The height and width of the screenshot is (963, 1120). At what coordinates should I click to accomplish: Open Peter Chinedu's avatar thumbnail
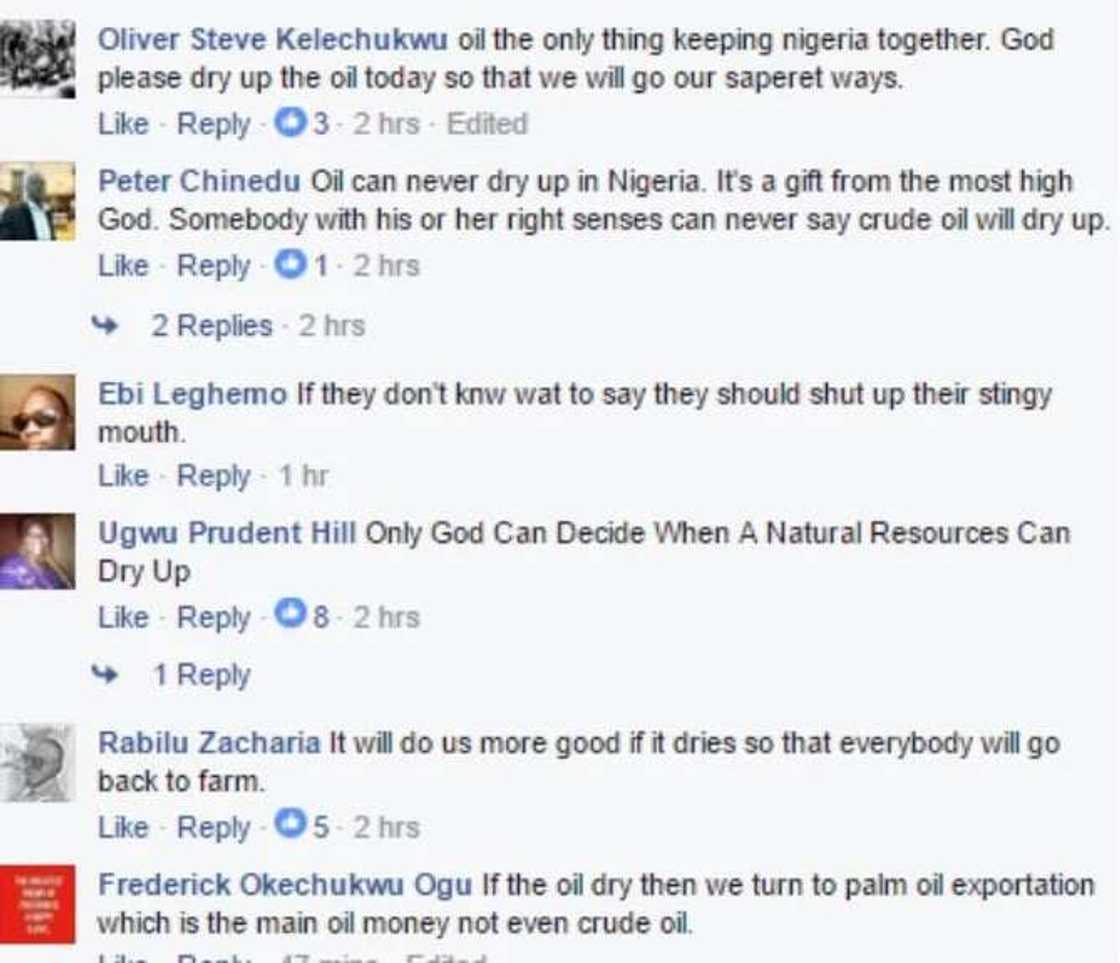[37, 201]
